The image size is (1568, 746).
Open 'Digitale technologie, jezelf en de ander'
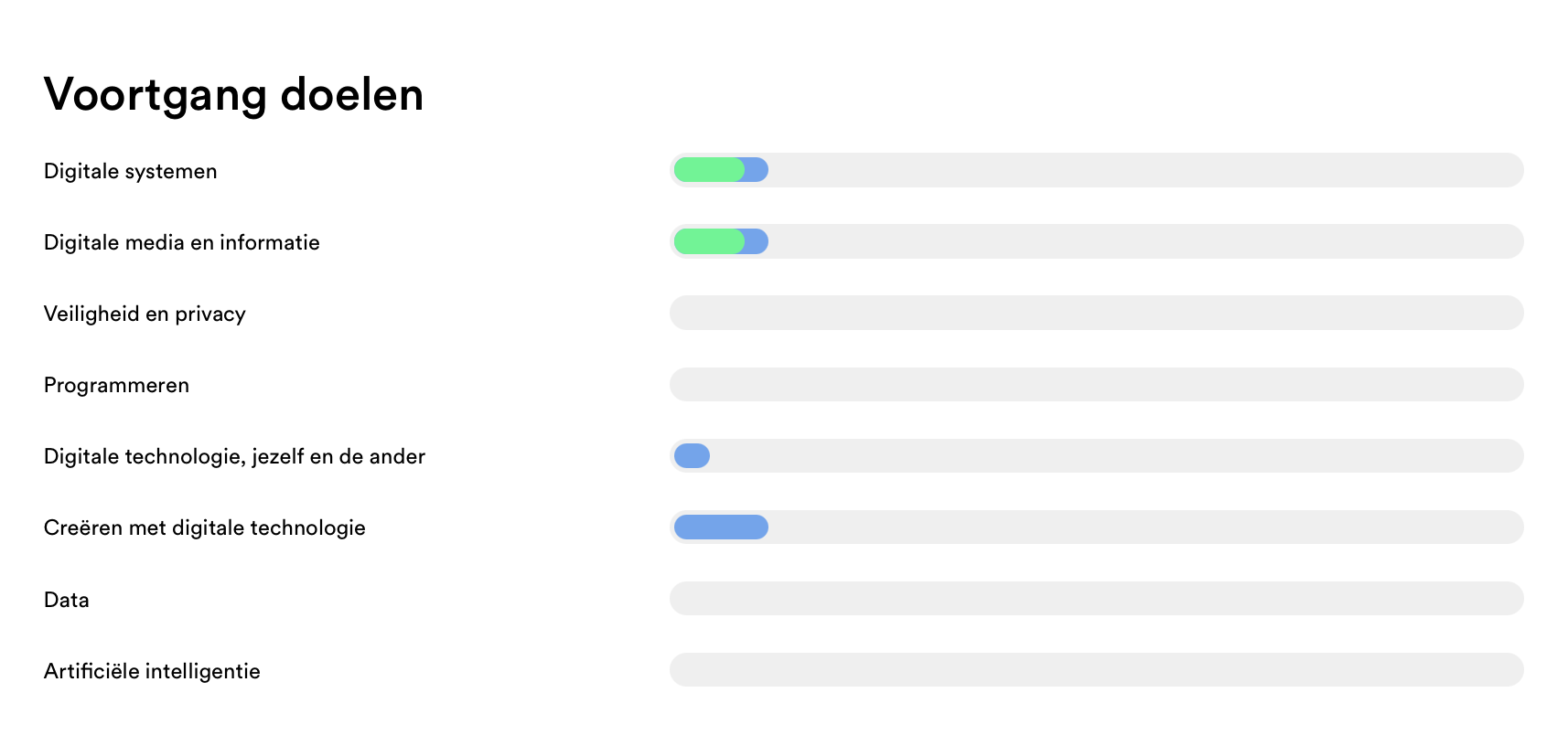coord(234,456)
